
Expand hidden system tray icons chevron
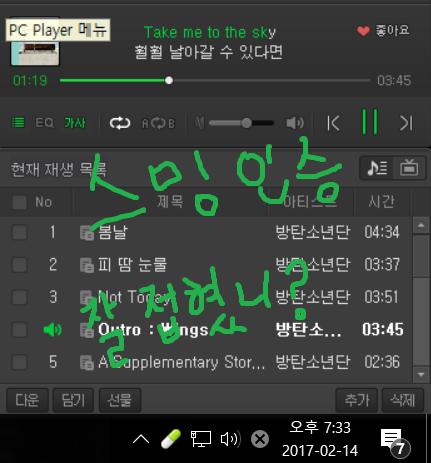click(141, 439)
